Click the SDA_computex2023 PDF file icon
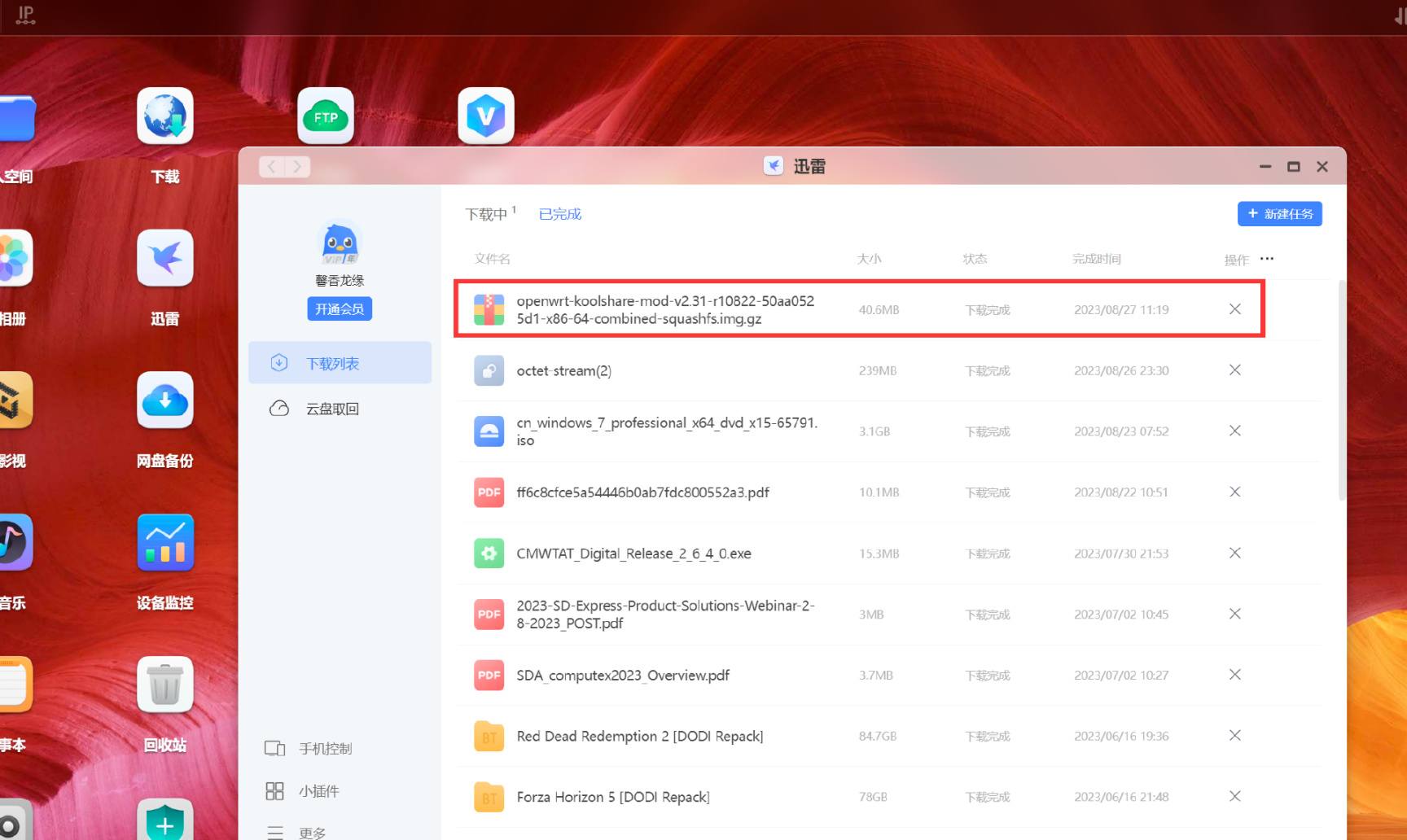 click(489, 676)
